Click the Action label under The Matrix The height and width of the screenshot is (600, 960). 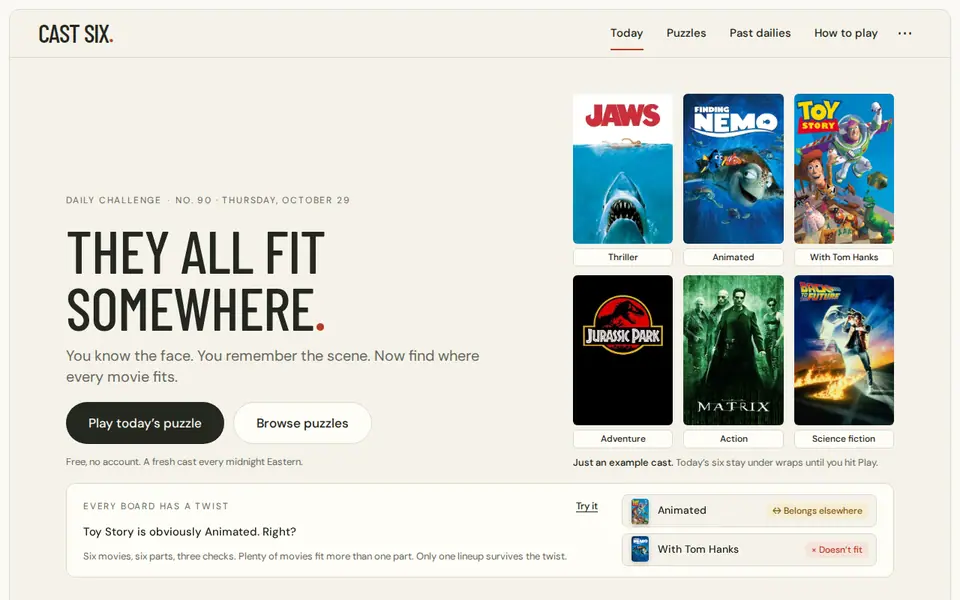pyautogui.click(x=733, y=438)
